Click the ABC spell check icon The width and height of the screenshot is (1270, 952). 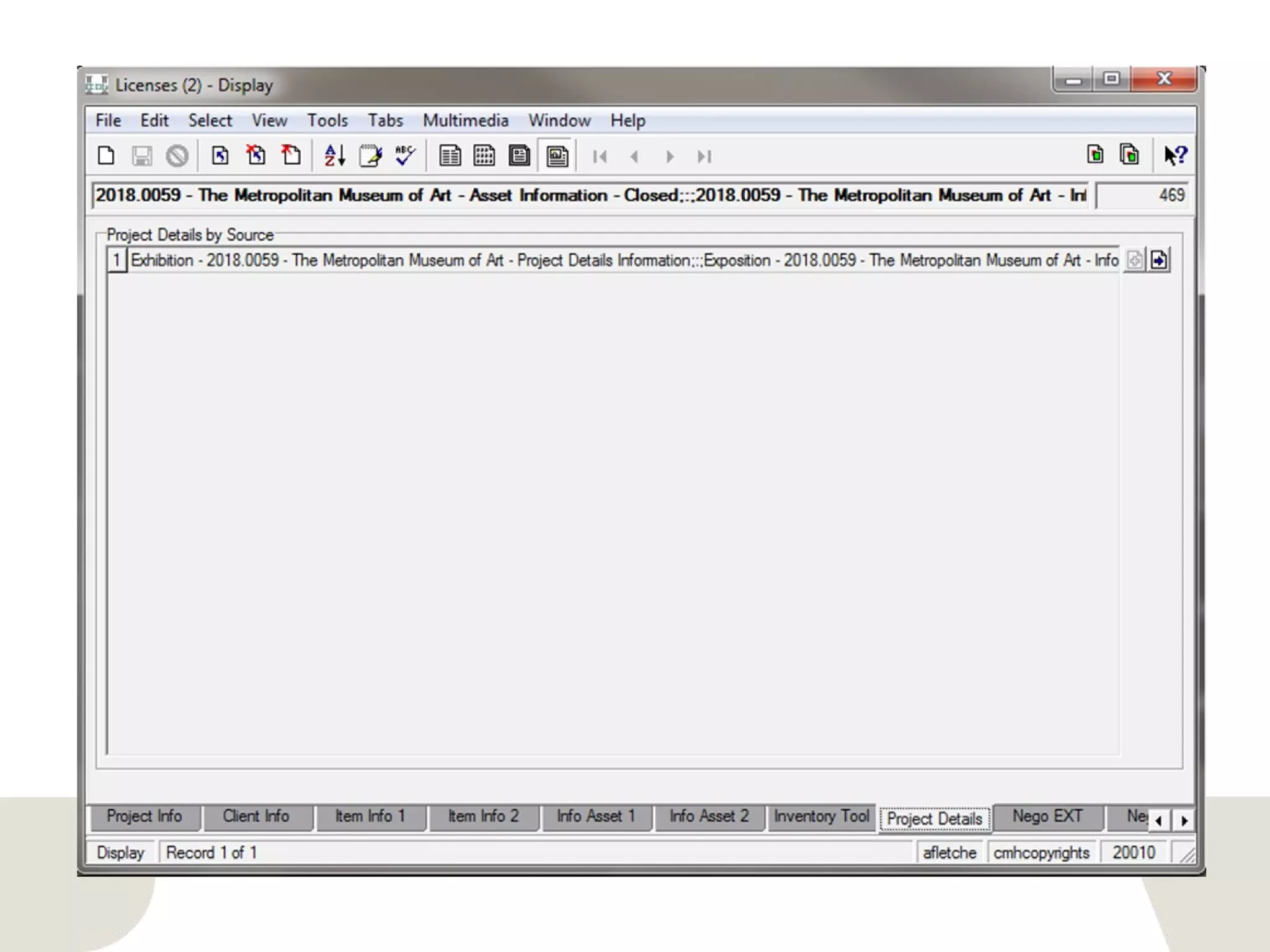pyautogui.click(x=405, y=156)
